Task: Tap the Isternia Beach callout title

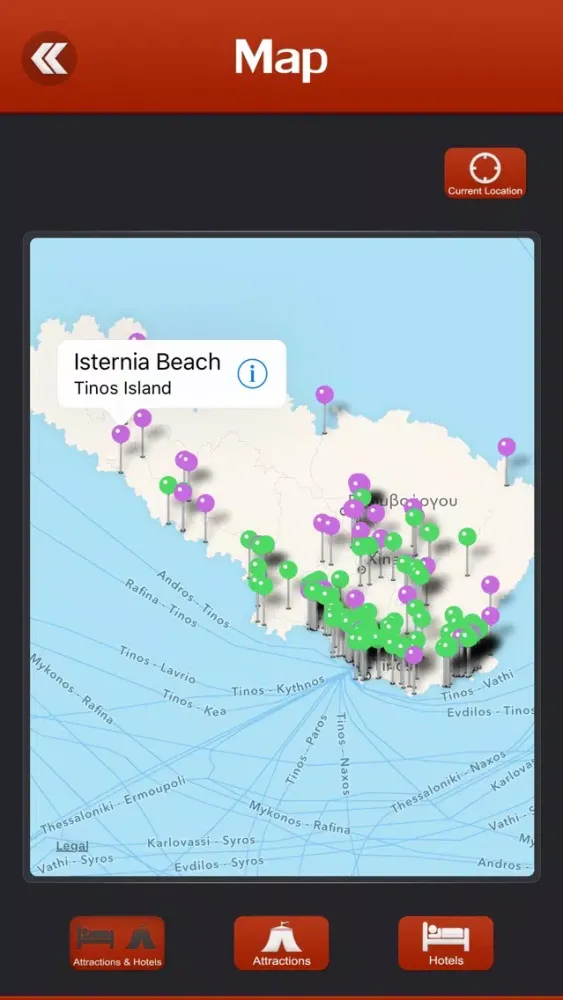Action: [x=147, y=362]
